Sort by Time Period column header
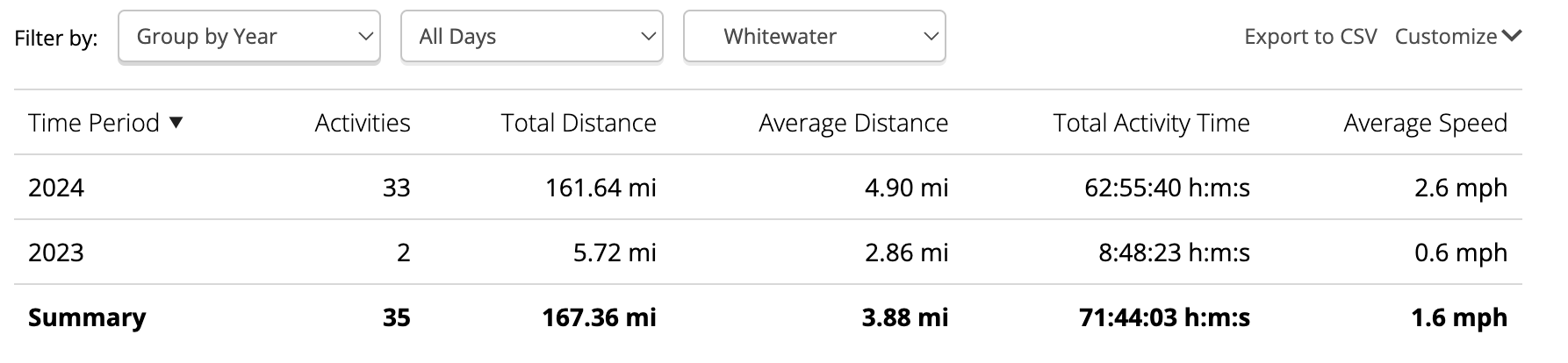Screen dimensions: 1568x363 (94, 123)
